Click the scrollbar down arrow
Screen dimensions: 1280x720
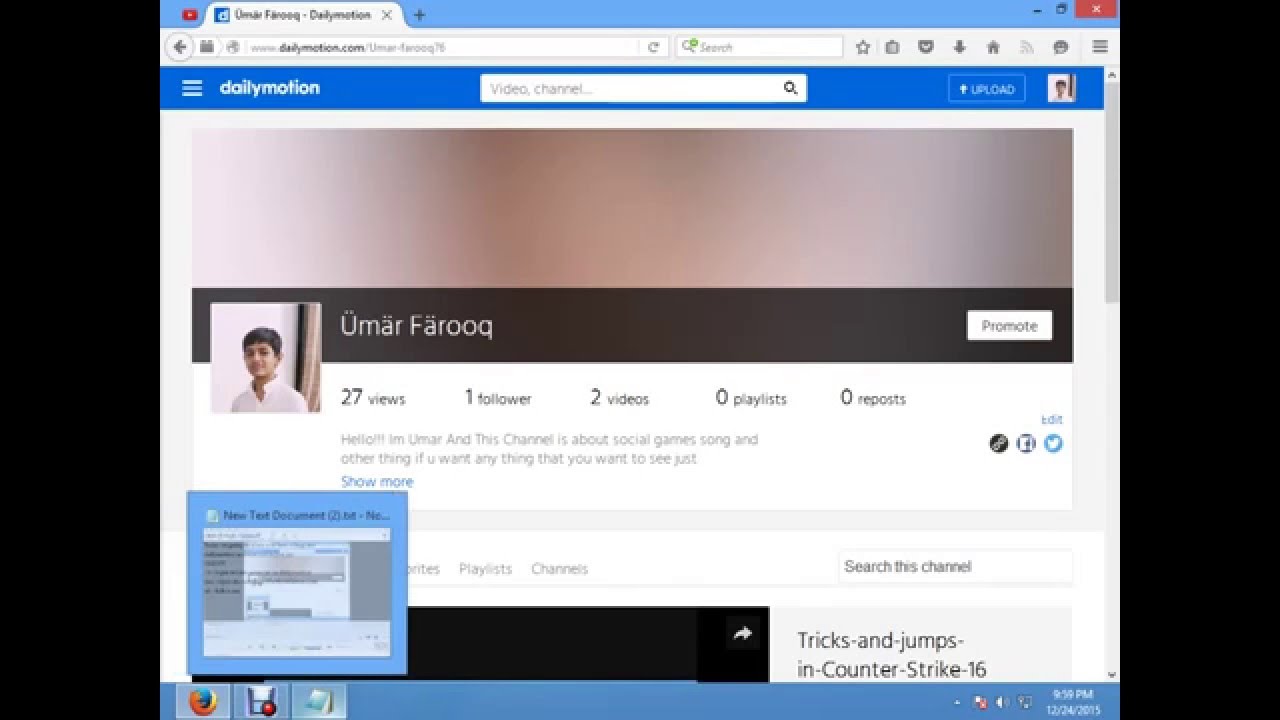pyautogui.click(x=1111, y=674)
